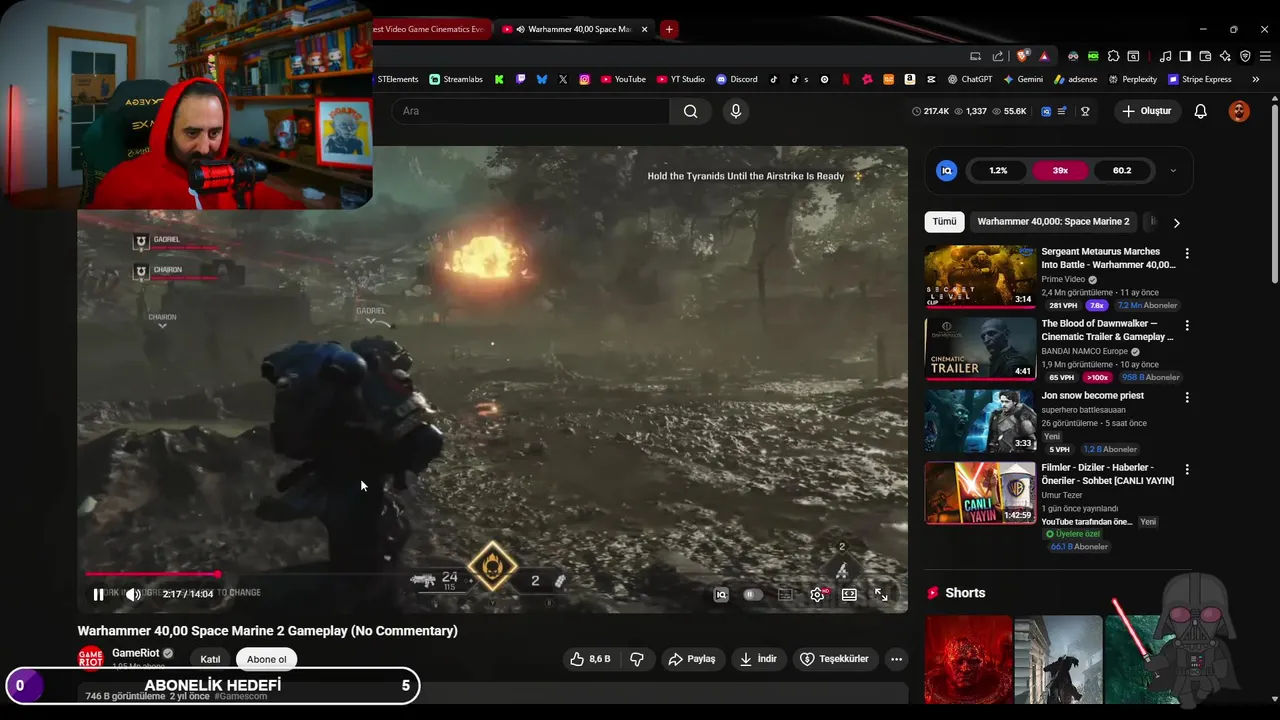
Task: Click the 60.2 vidIQ score pill
Action: (1122, 171)
